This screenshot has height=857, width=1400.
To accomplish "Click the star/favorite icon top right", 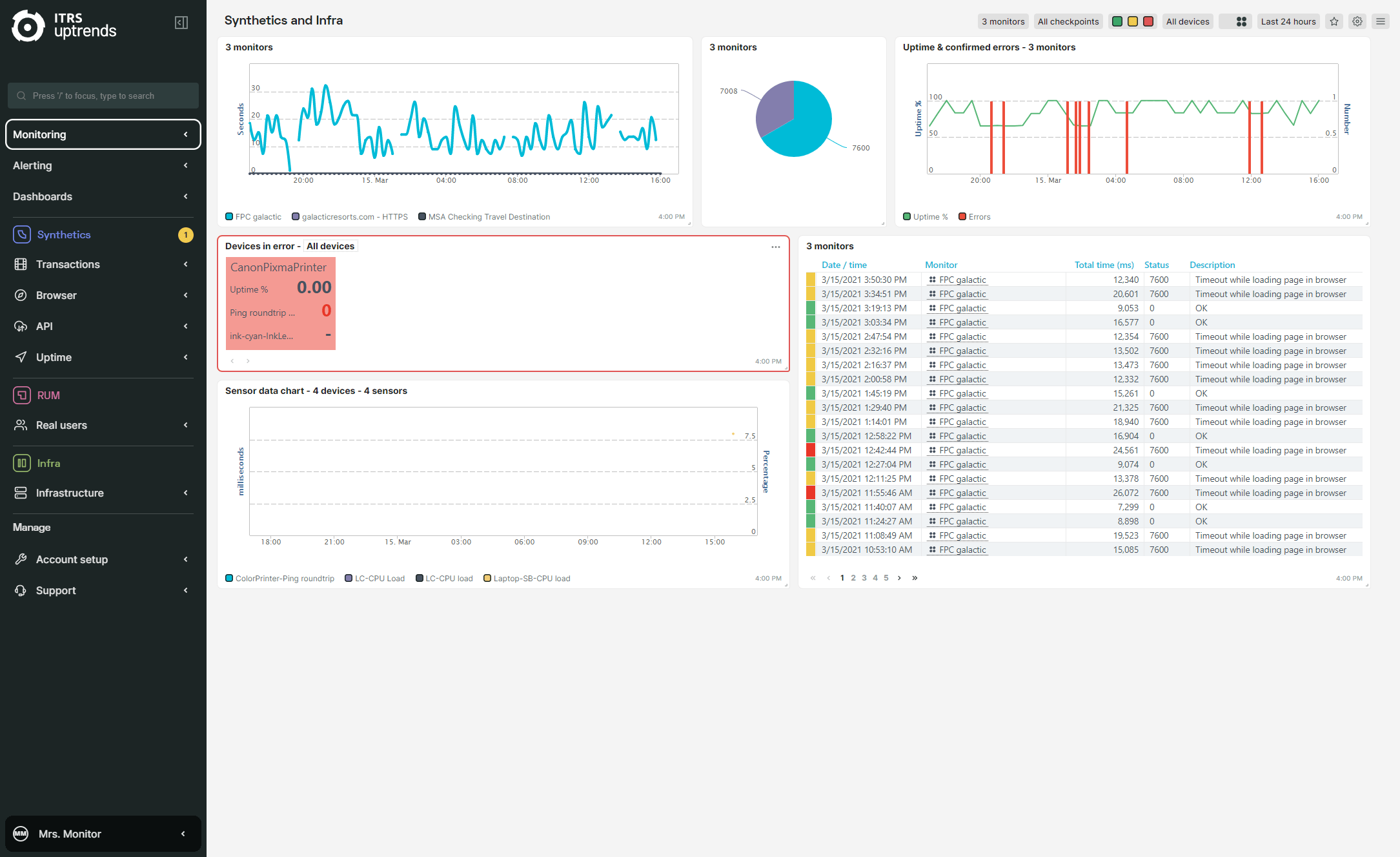I will point(1334,21).
